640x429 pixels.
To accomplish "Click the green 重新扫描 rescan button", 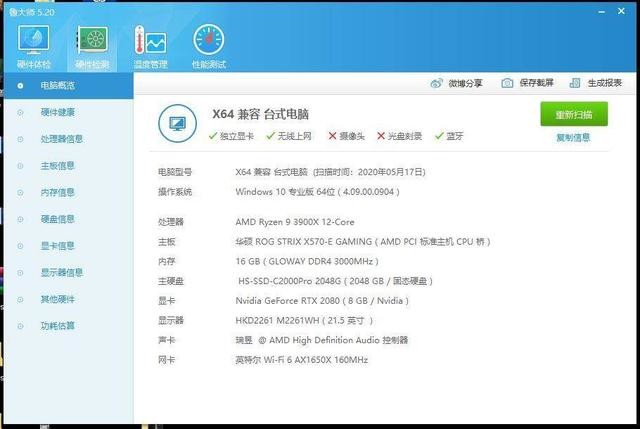I will tap(574, 114).
